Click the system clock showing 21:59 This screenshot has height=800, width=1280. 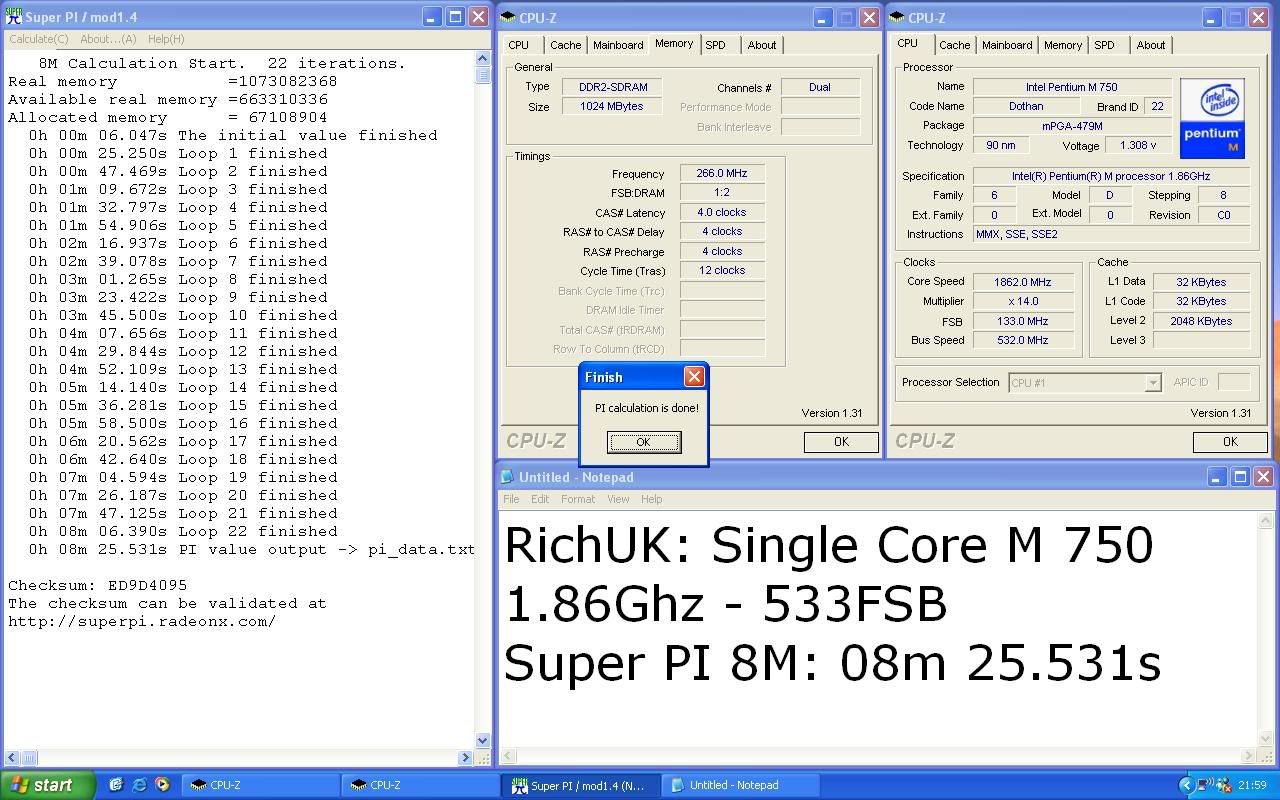1253,785
